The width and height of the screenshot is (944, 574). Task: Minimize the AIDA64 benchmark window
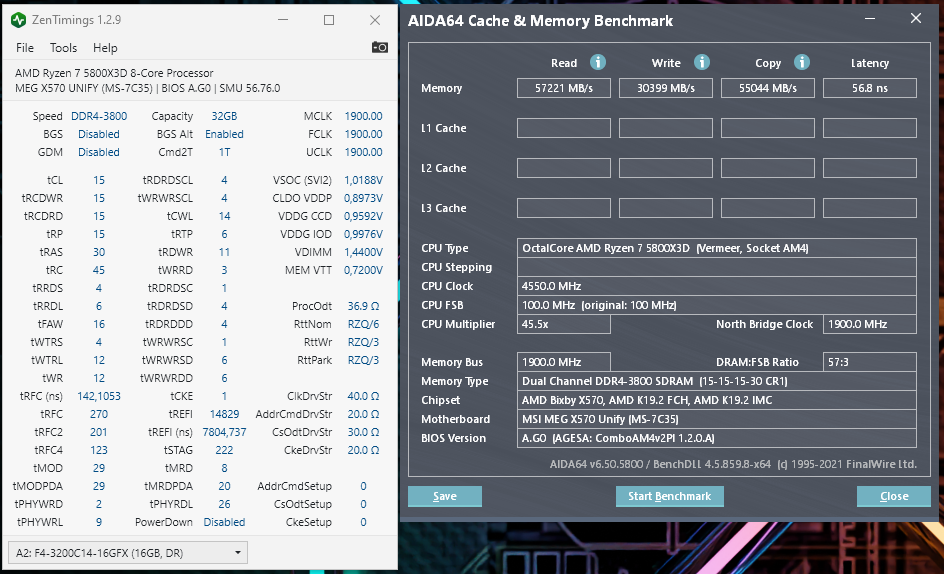(870, 19)
